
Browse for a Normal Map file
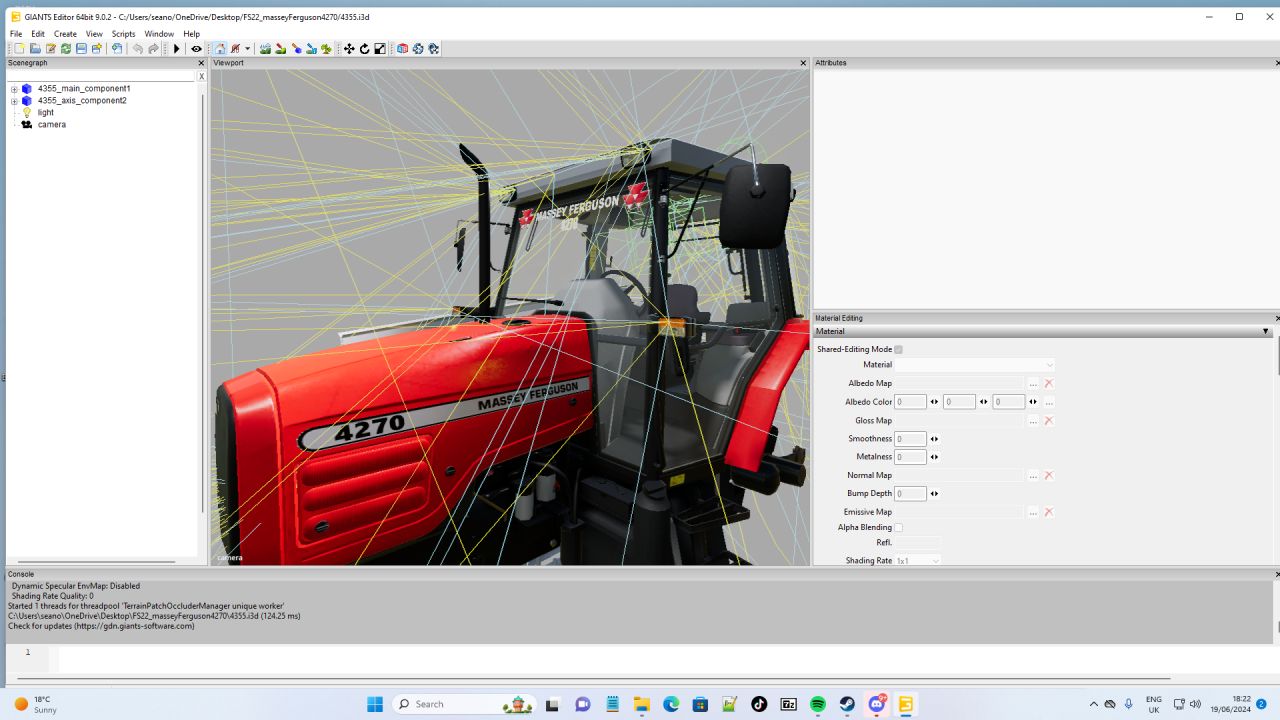(1033, 476)
